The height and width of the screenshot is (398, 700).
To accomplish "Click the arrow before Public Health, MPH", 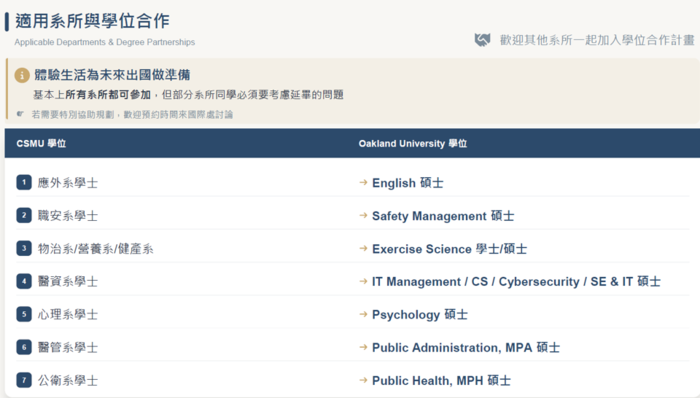I will coord(363,381).
